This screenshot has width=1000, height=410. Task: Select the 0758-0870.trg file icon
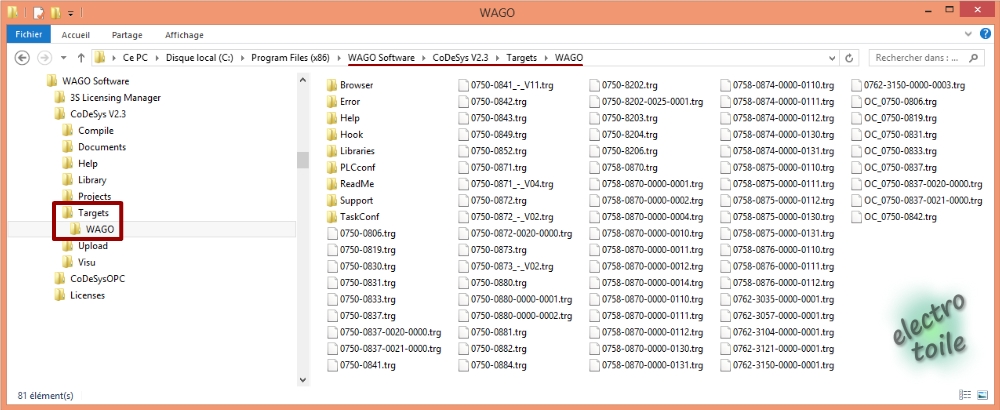[x=594, y=168]
